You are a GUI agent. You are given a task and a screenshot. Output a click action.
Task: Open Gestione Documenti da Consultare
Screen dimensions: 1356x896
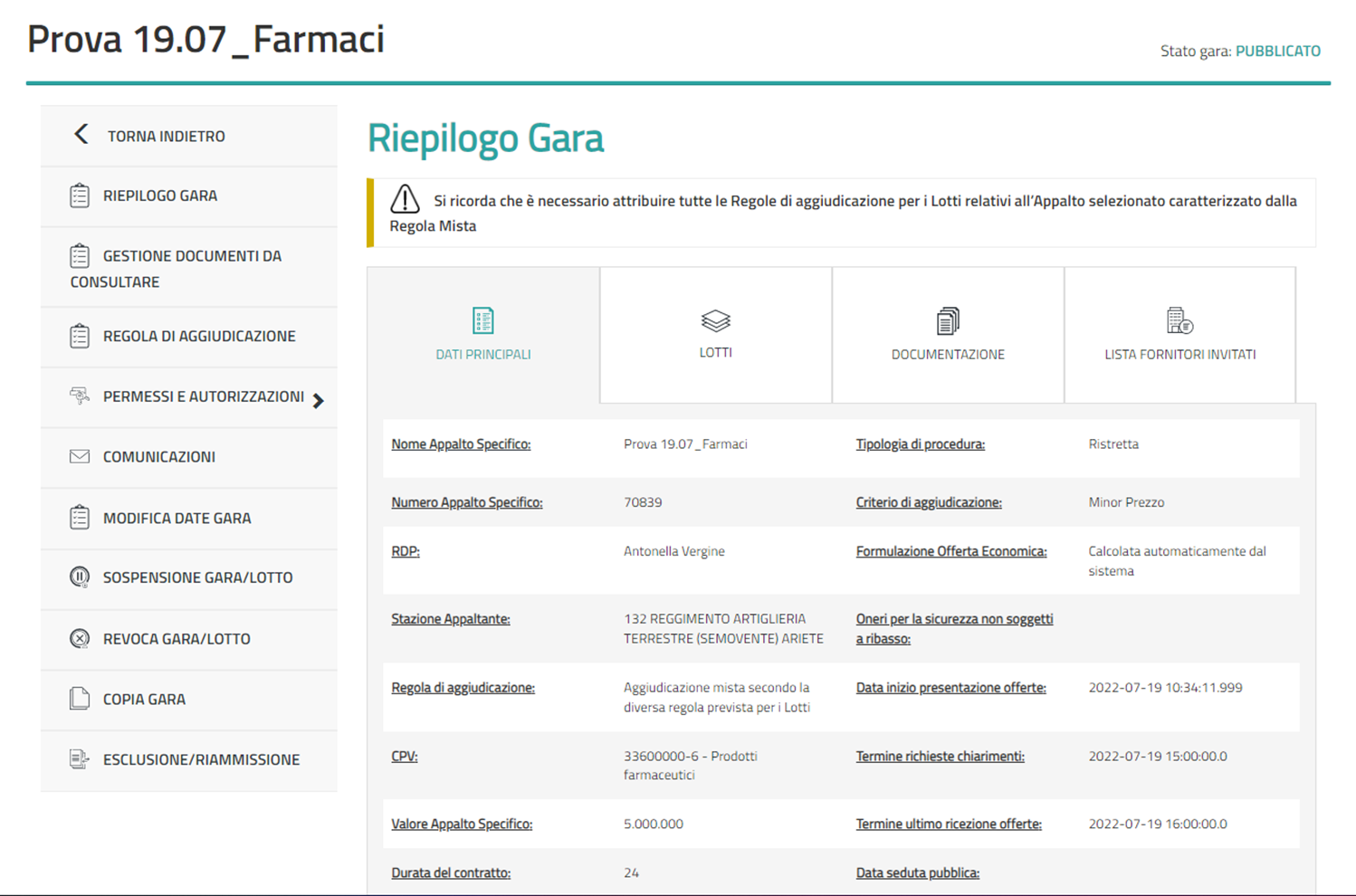click(192, 256)
